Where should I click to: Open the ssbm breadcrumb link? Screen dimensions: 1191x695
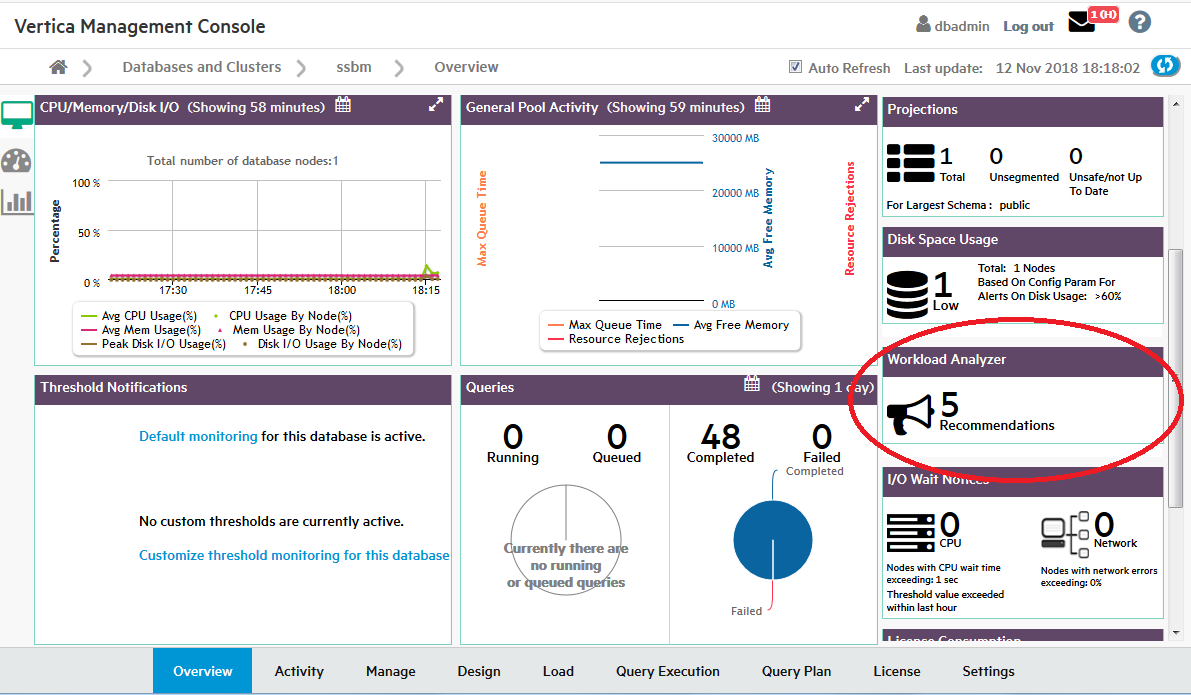tap(354, 67)
